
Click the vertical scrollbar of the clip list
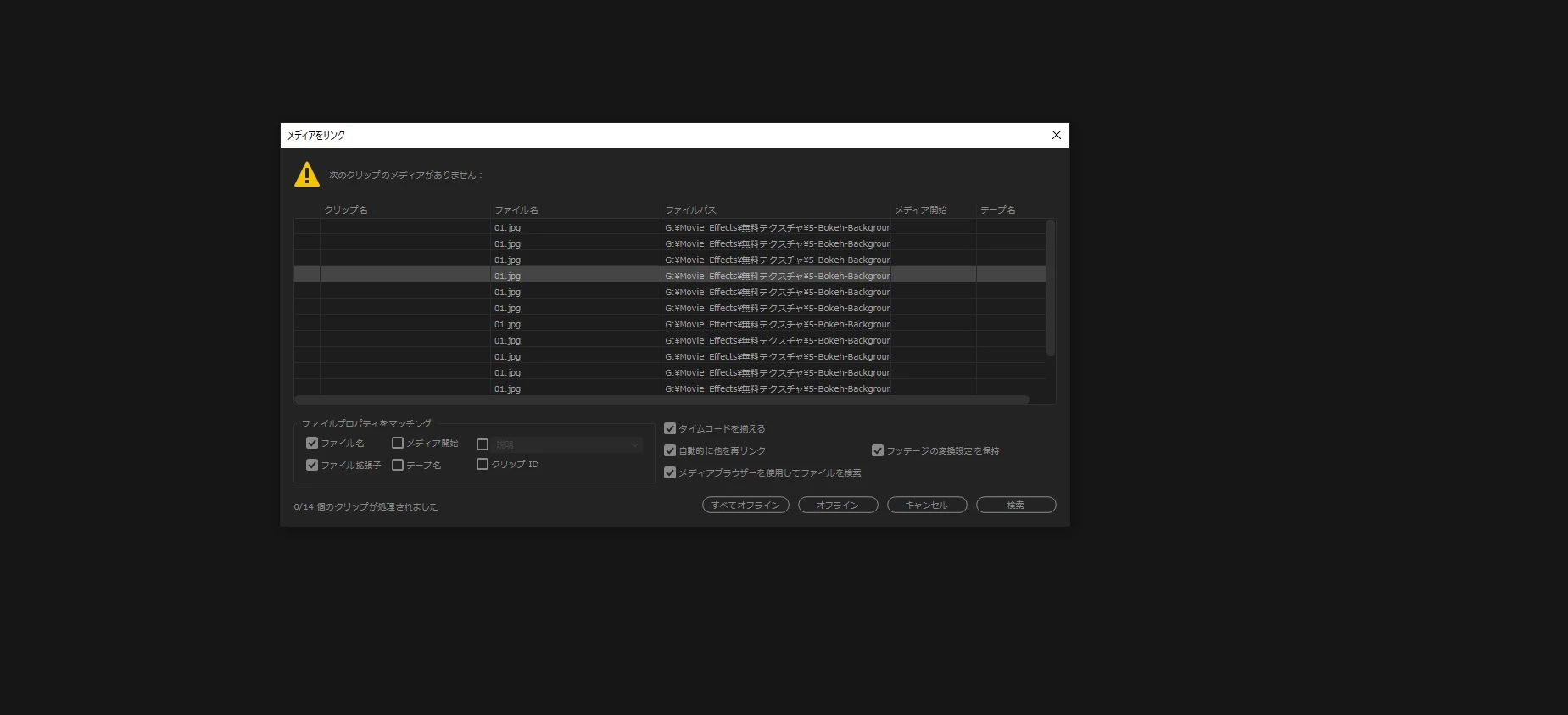tap(1051, 288)
